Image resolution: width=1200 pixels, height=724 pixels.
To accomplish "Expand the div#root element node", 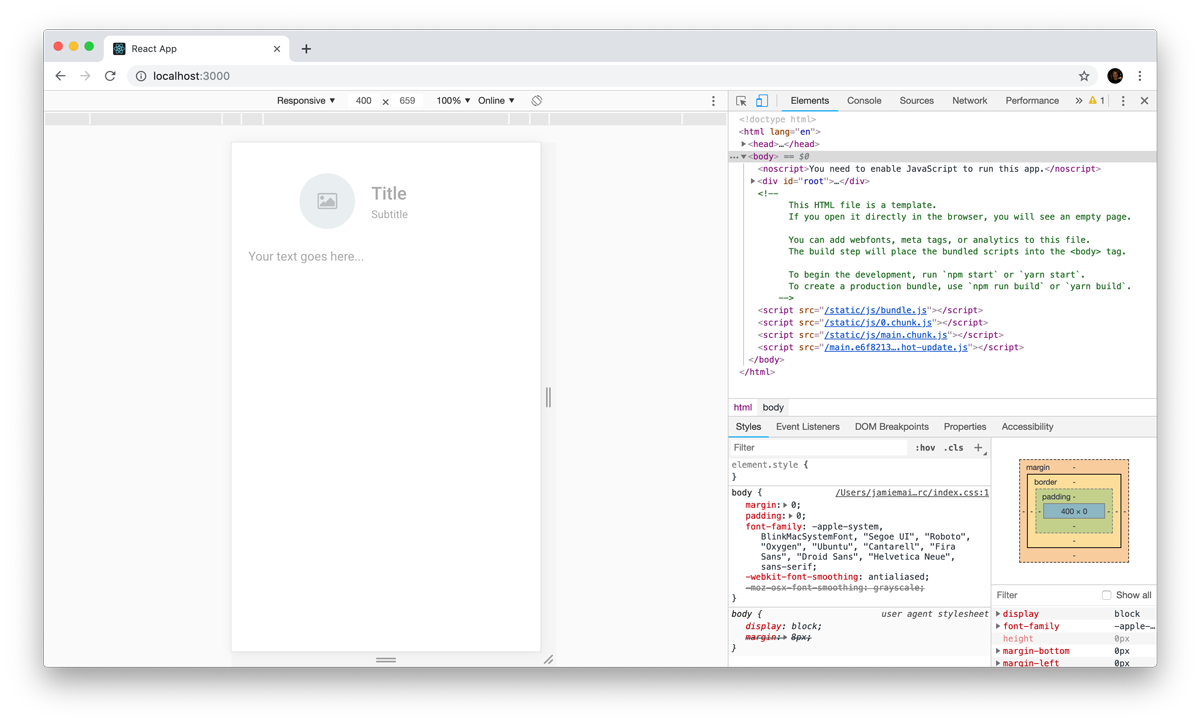I will pyautogui.click(x=753, y=181).
